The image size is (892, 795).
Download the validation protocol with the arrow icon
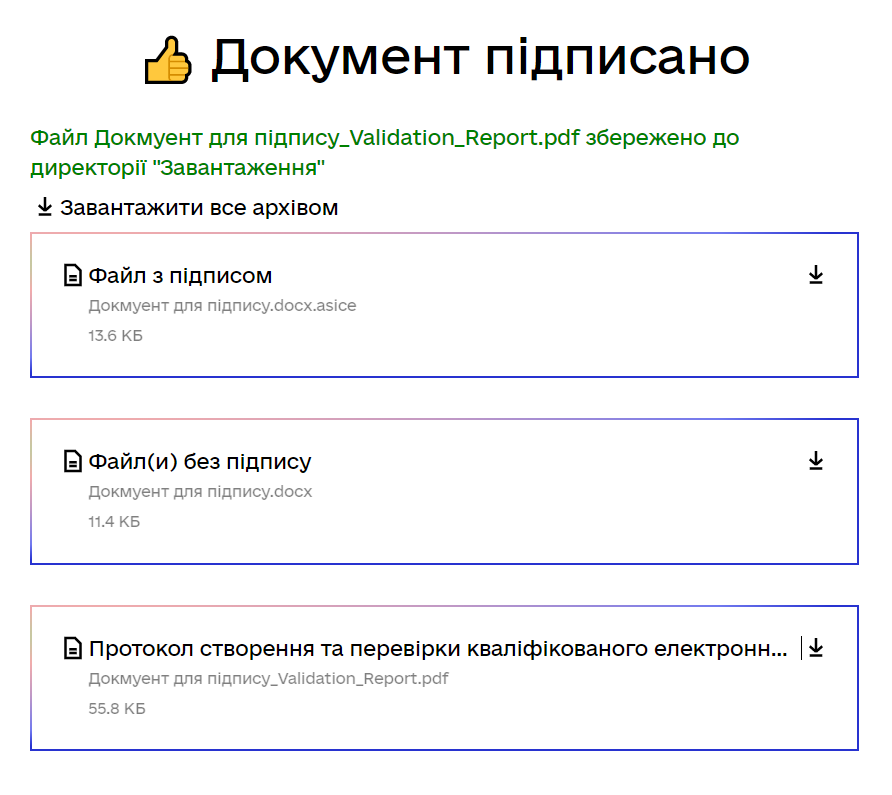pyautogui.click(x=816, y=648)
